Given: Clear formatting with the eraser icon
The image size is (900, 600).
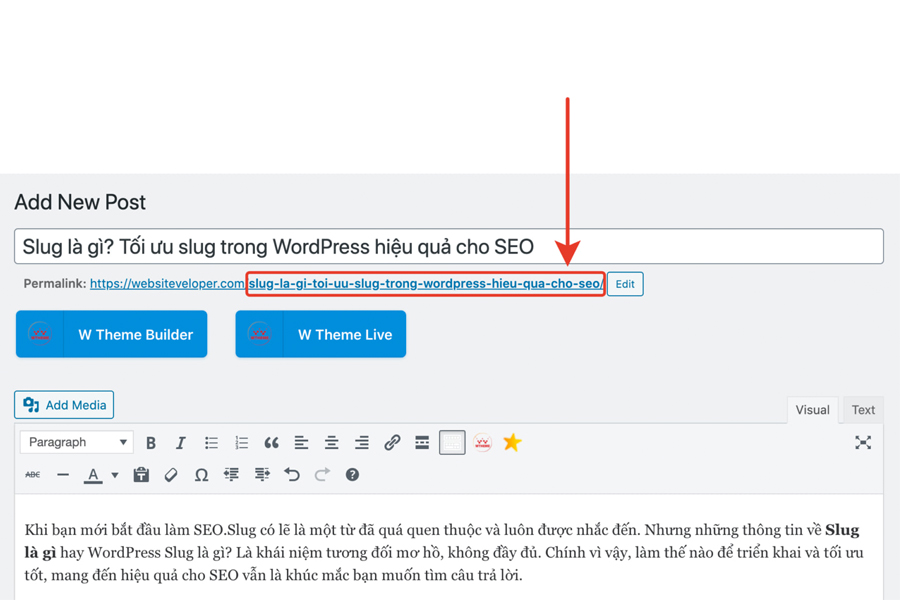Looking at the screenshot, I should click(x=171, y=475).
